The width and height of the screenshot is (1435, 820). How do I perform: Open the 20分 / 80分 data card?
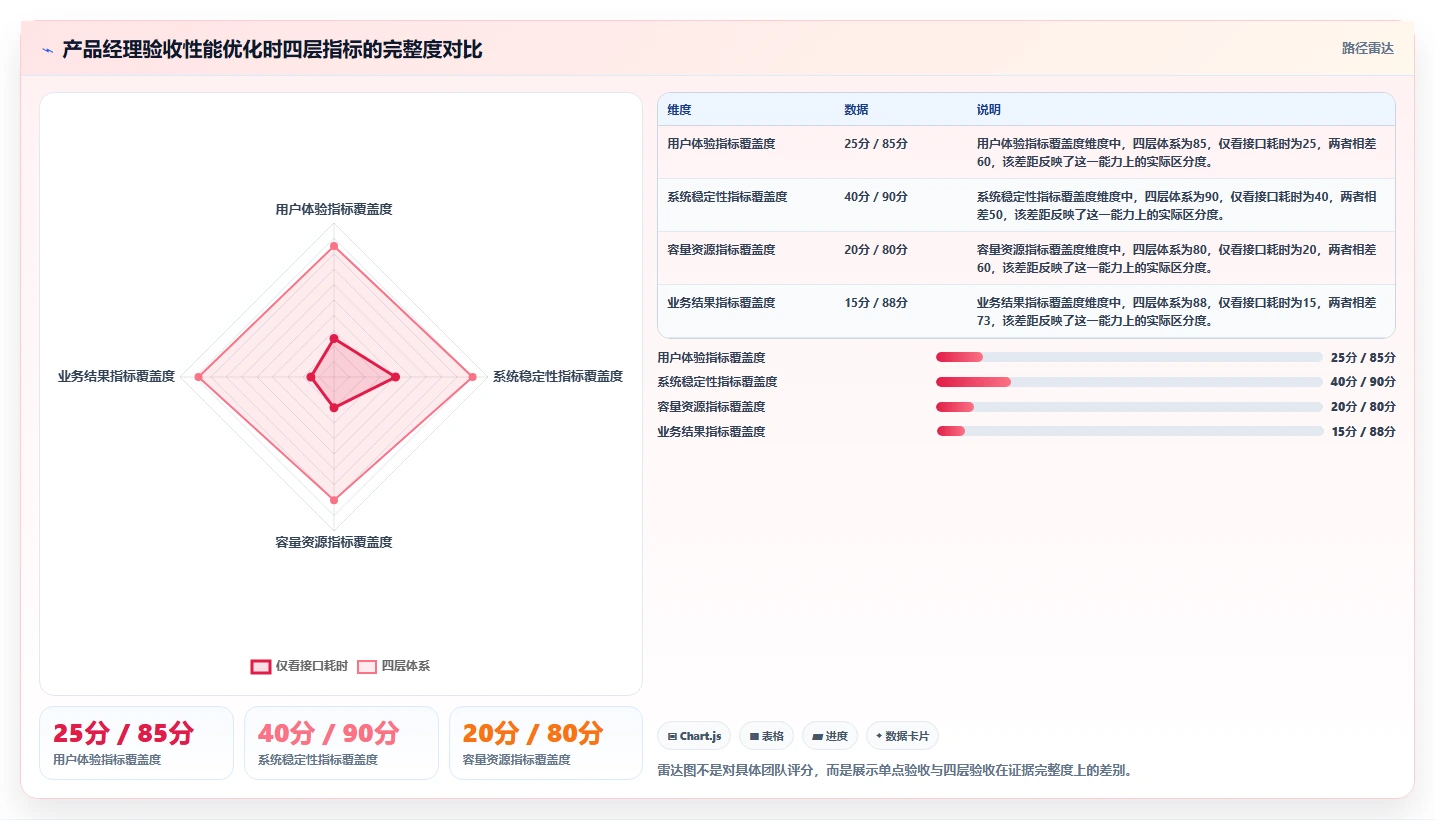[546, 743]
